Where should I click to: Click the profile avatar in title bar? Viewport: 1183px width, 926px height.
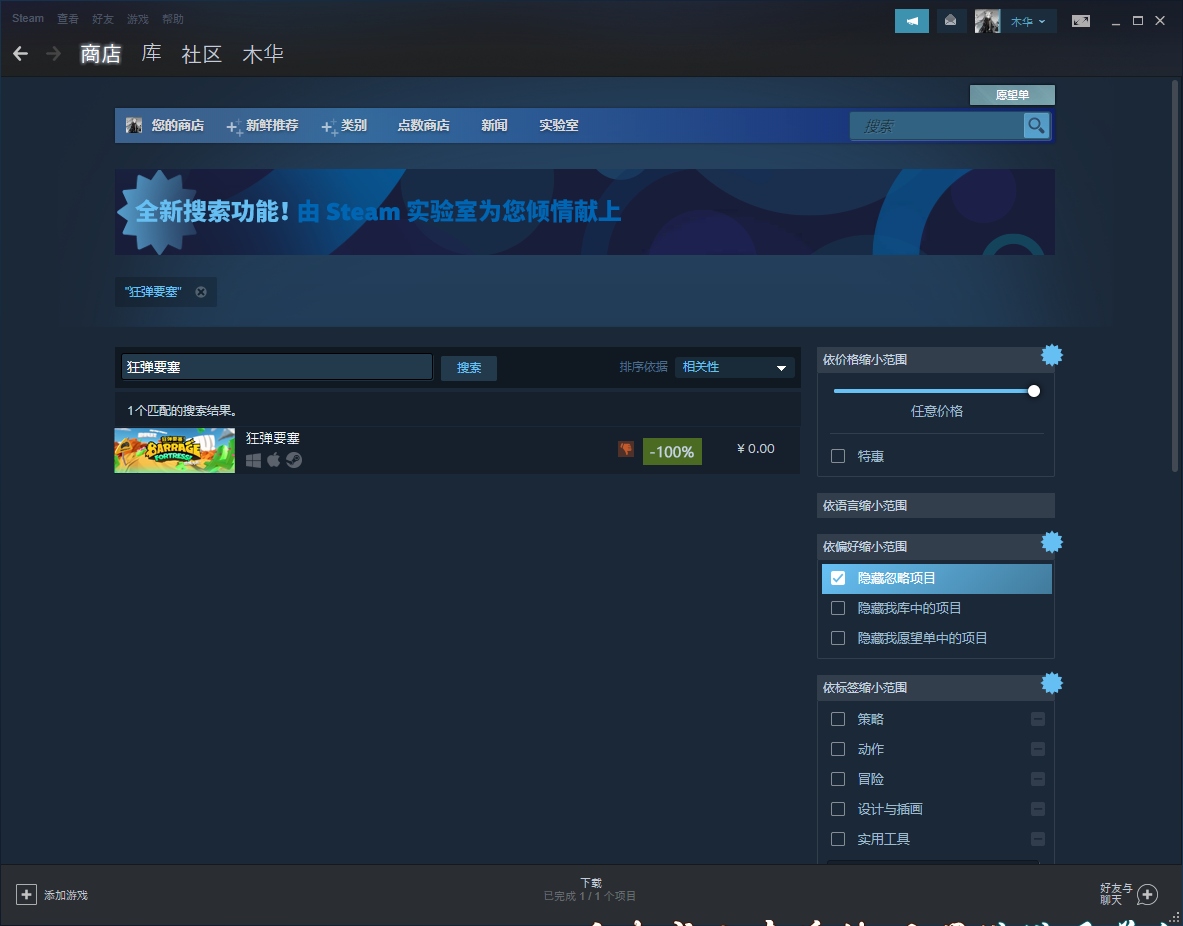tap(987, 21)
